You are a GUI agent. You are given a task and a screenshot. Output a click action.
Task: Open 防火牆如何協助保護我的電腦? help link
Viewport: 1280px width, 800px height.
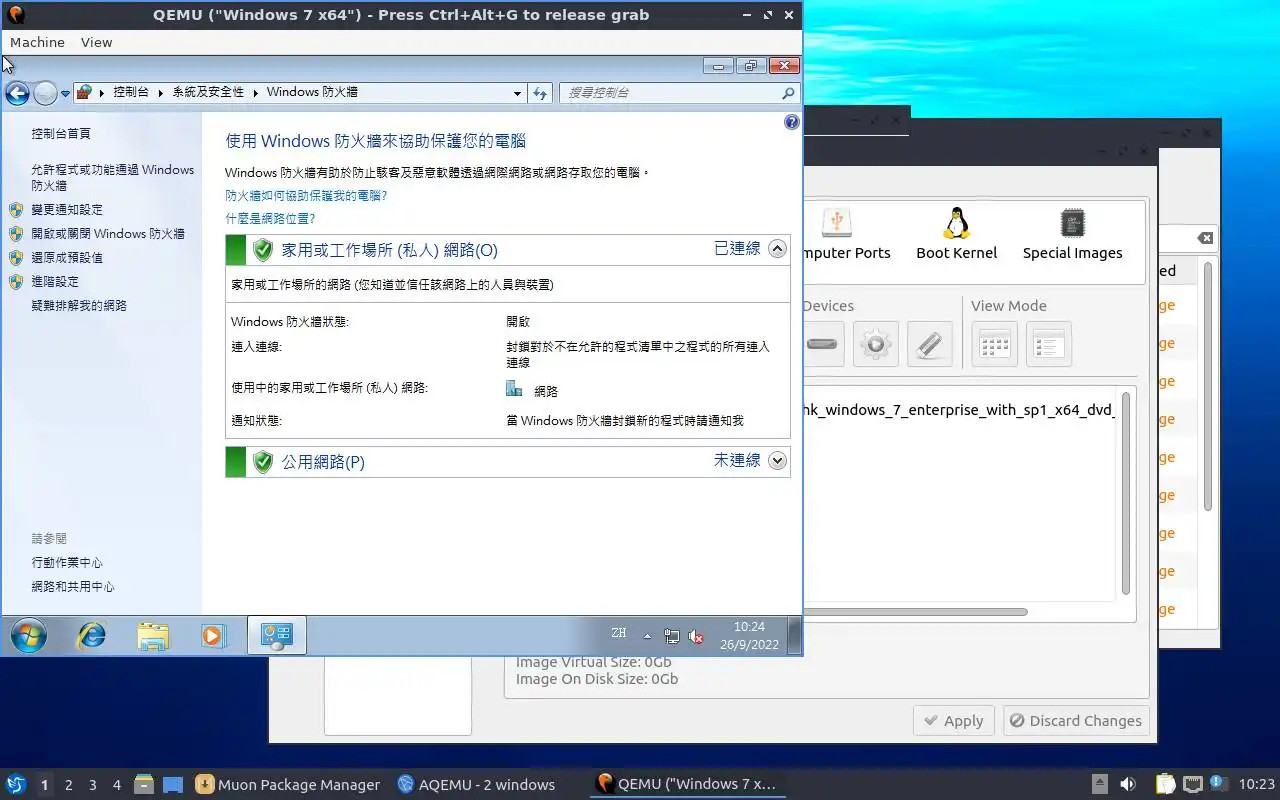[306, 196]
